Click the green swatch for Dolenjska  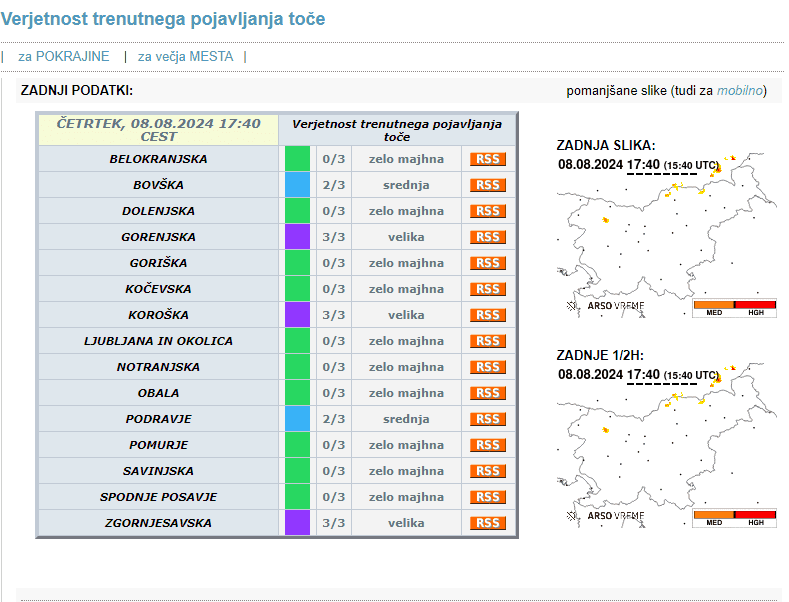298,211
